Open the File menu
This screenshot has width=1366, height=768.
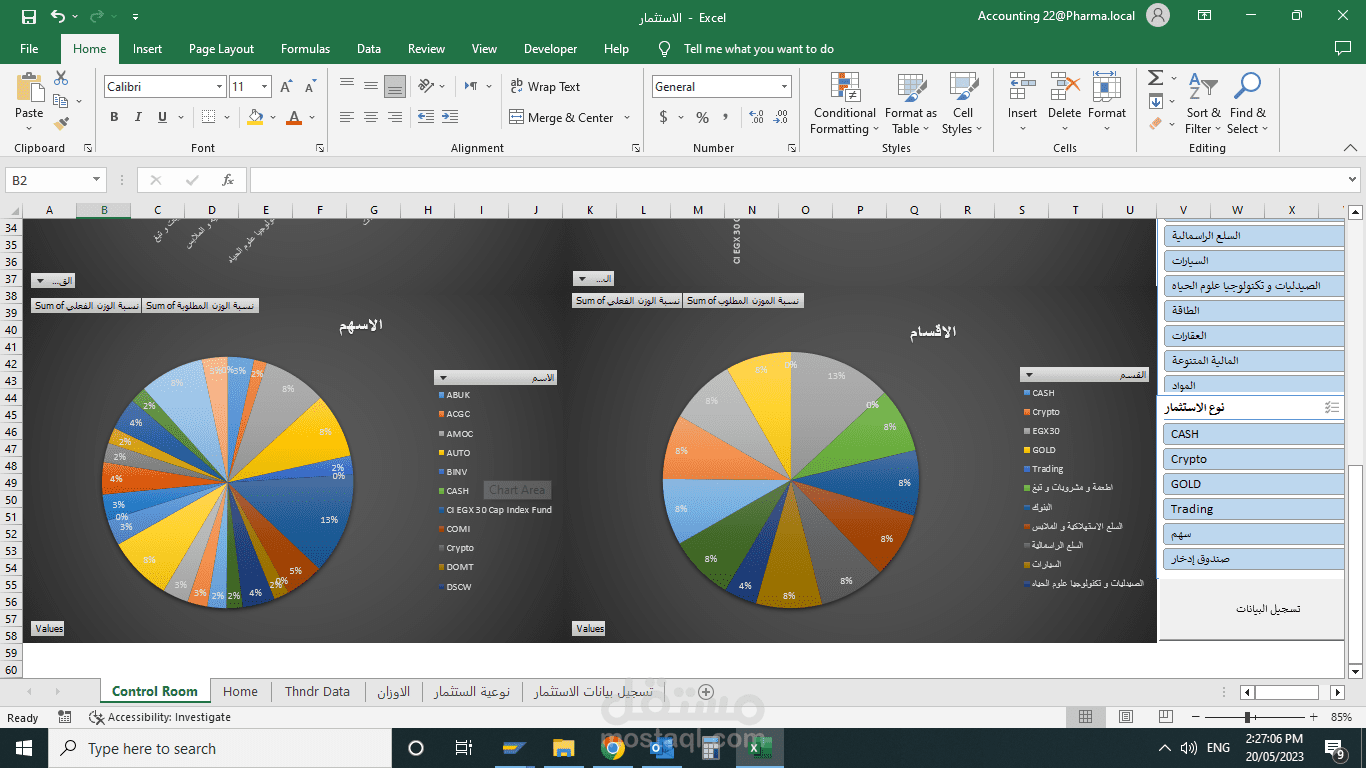29,49
